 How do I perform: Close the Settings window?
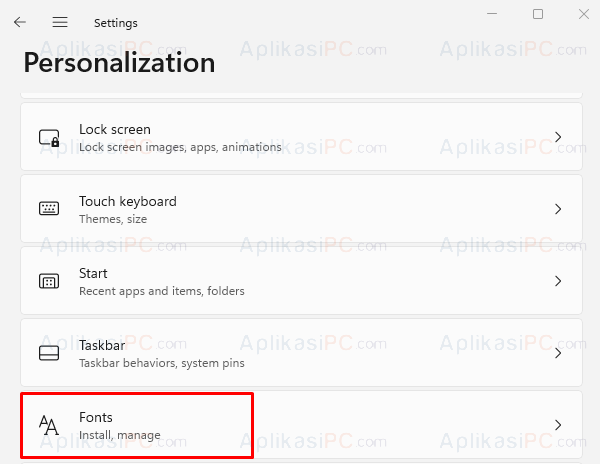point(584,14)
